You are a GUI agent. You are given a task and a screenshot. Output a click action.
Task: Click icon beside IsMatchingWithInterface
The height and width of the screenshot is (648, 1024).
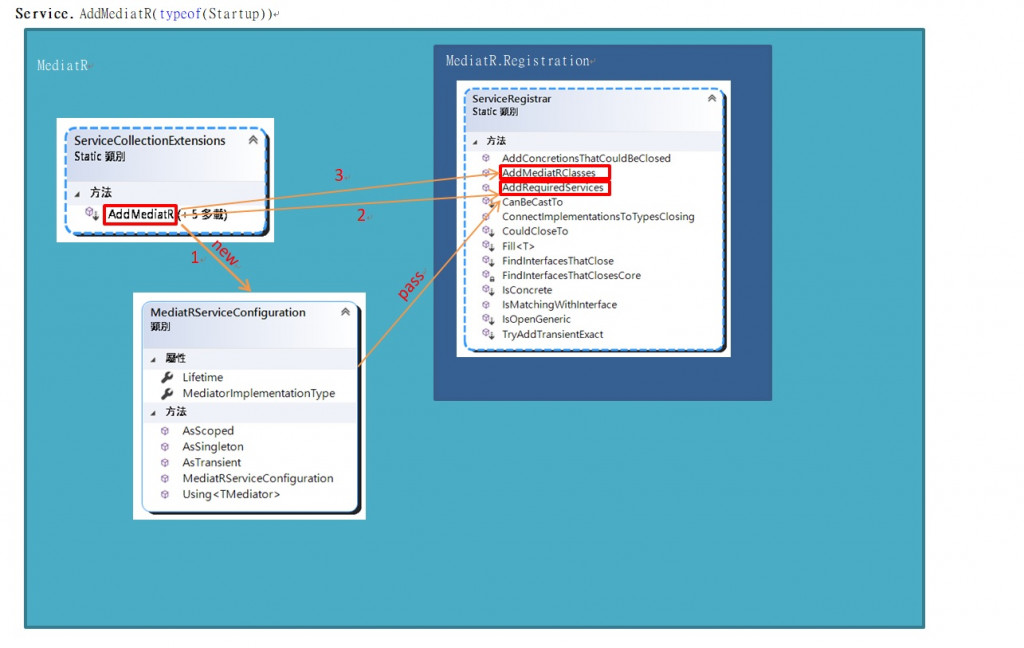point(486,304)
